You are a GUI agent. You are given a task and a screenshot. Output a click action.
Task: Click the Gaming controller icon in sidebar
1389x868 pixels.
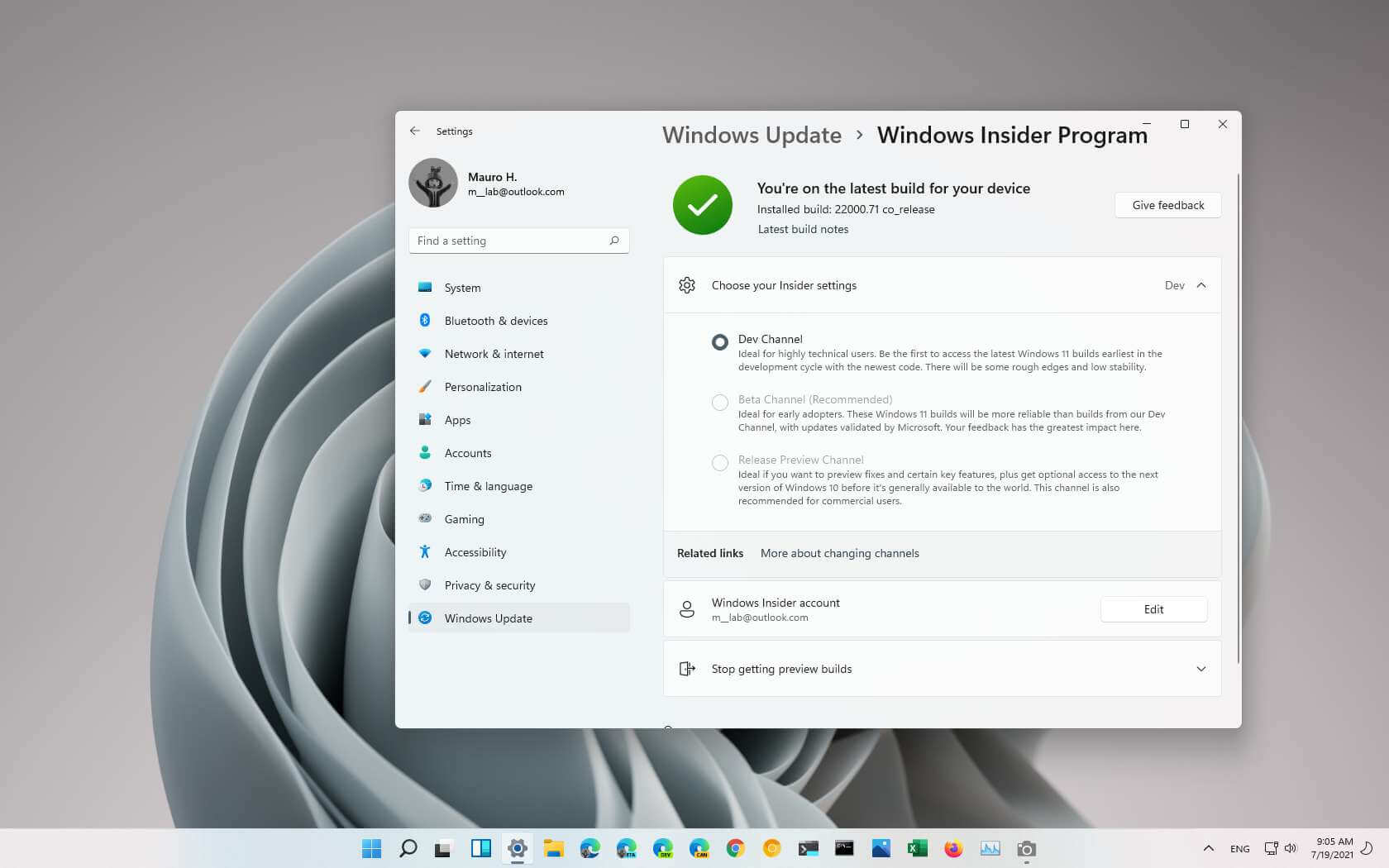pyautogui.click(x=425, y=518)
